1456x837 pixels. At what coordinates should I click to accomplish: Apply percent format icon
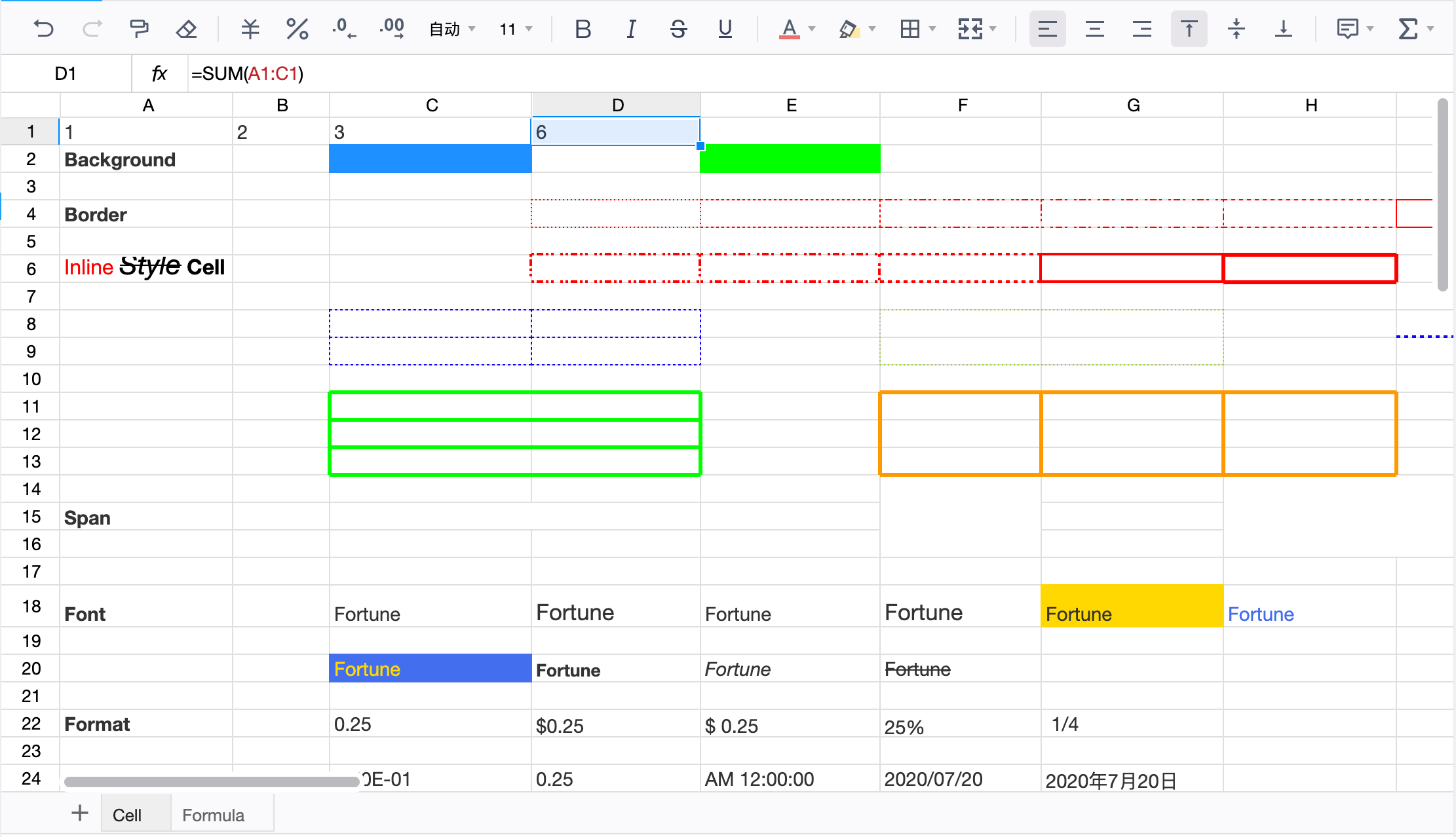(297, 29)
